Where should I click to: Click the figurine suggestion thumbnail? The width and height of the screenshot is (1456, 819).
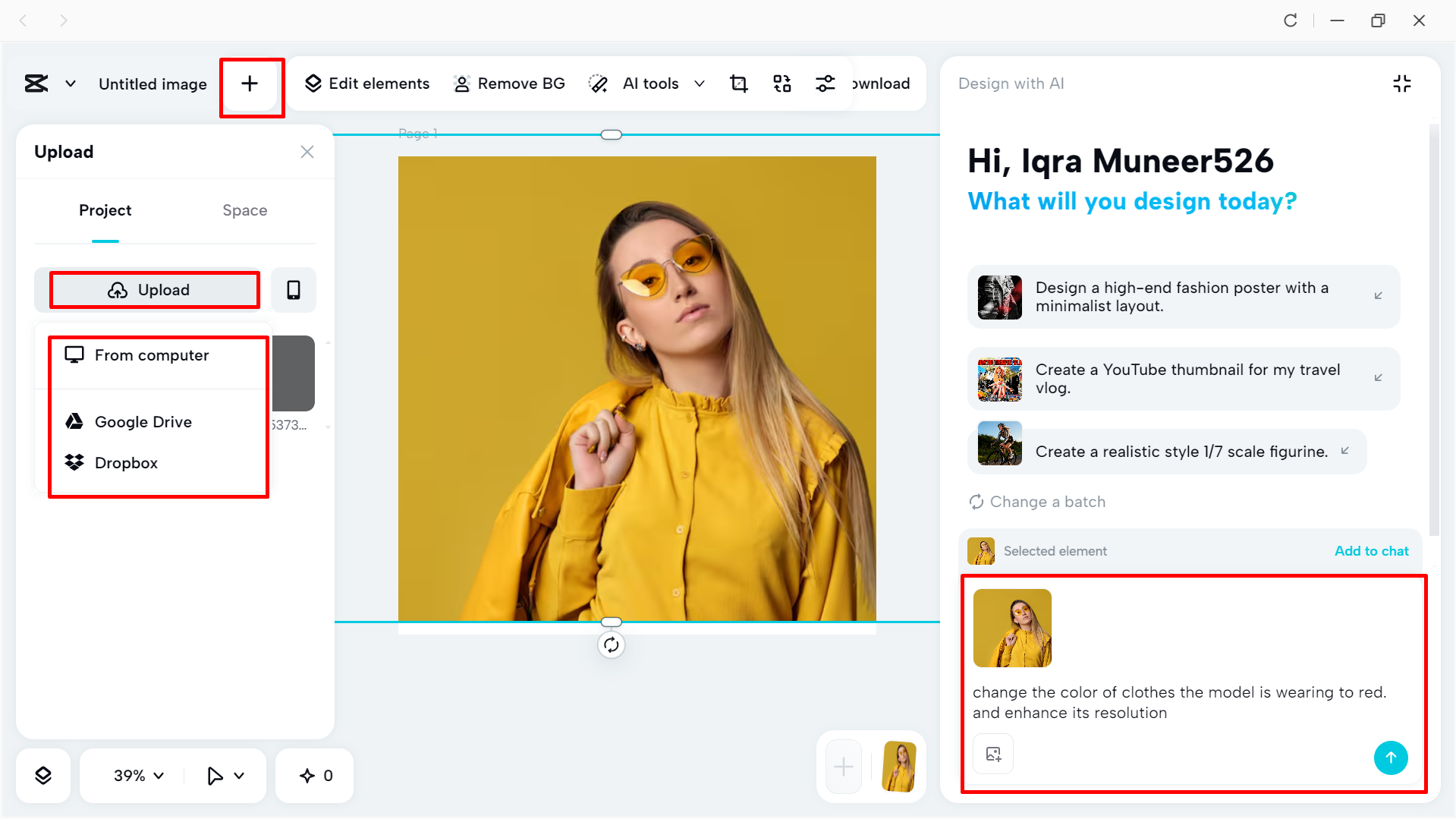[999, 443]
